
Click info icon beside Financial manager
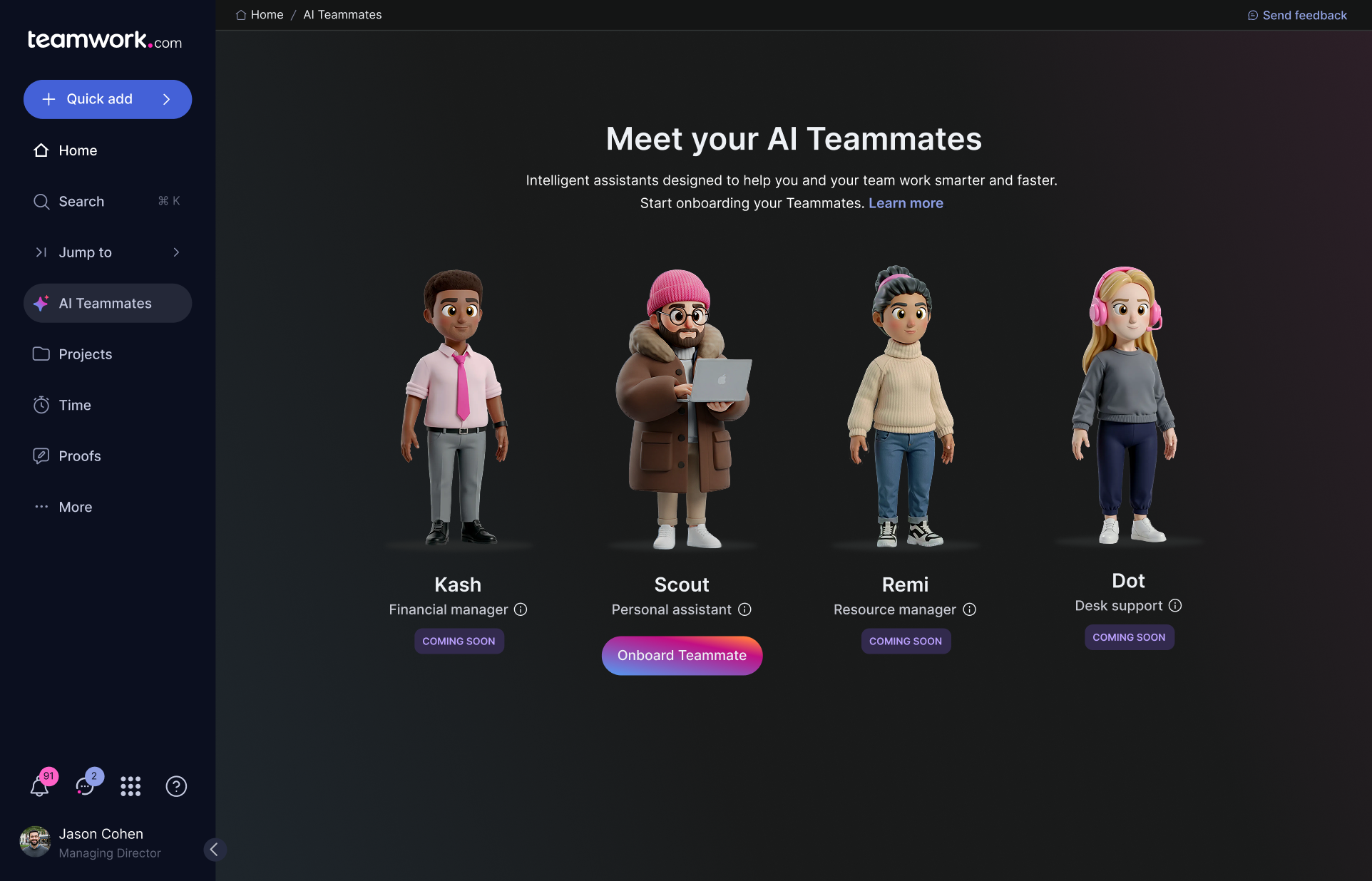click(521, 609)
